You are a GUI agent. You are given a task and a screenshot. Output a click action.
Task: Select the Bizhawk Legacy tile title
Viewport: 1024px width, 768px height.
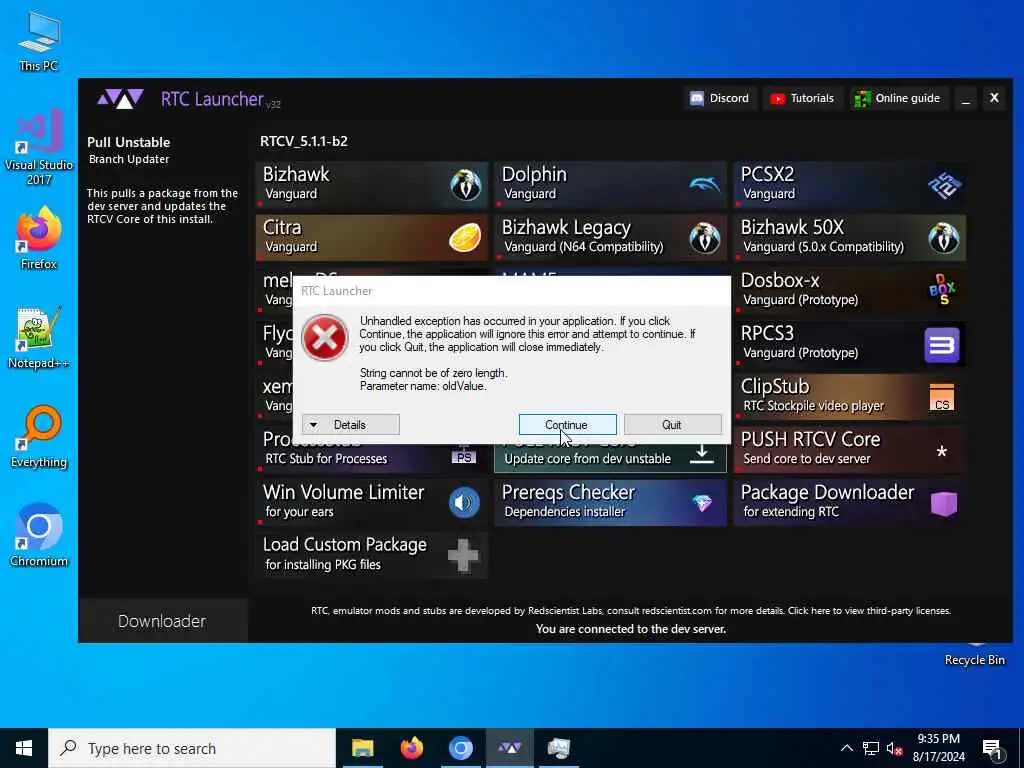[x=566, y=227]
